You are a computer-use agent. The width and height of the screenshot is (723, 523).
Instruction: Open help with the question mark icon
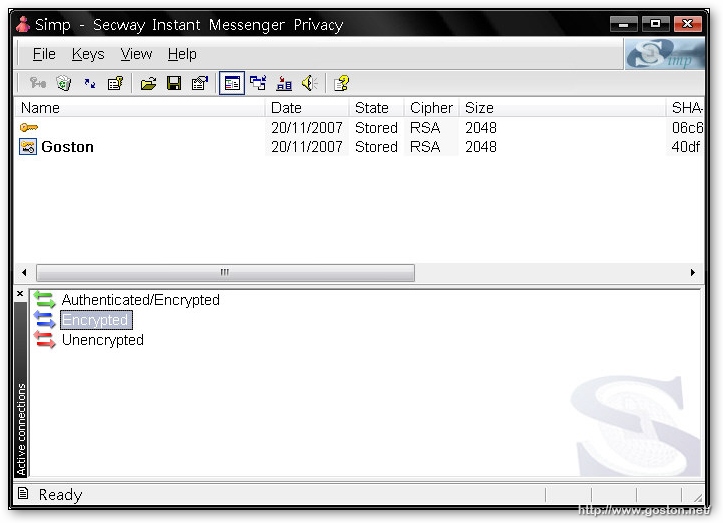point(341,83)
